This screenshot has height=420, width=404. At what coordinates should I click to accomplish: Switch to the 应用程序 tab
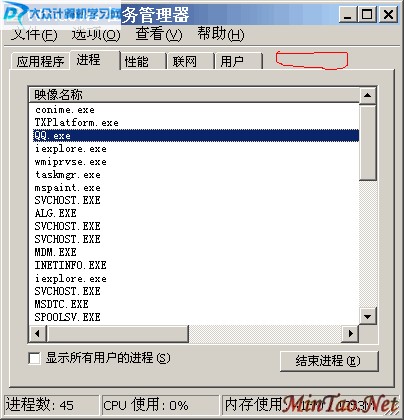click(40, 61)
